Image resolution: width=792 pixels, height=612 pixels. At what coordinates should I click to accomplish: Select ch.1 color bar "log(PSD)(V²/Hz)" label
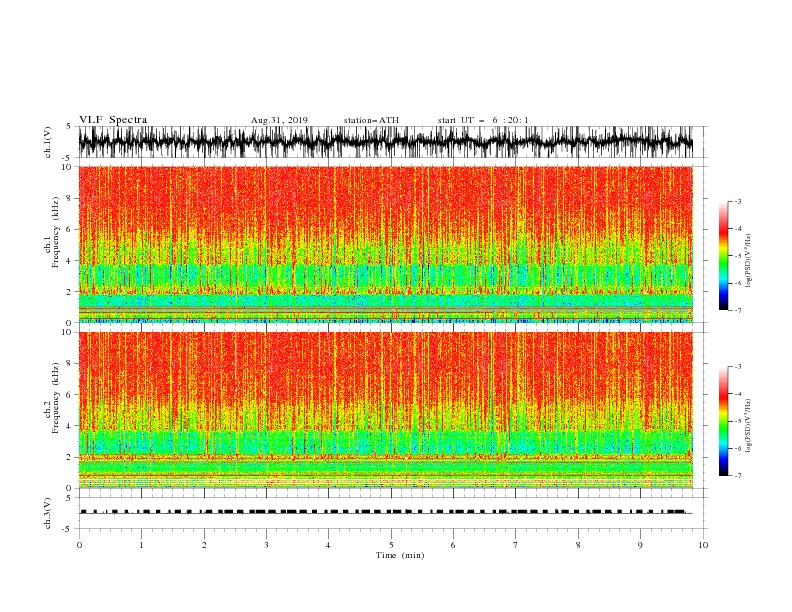coord(749,261)
